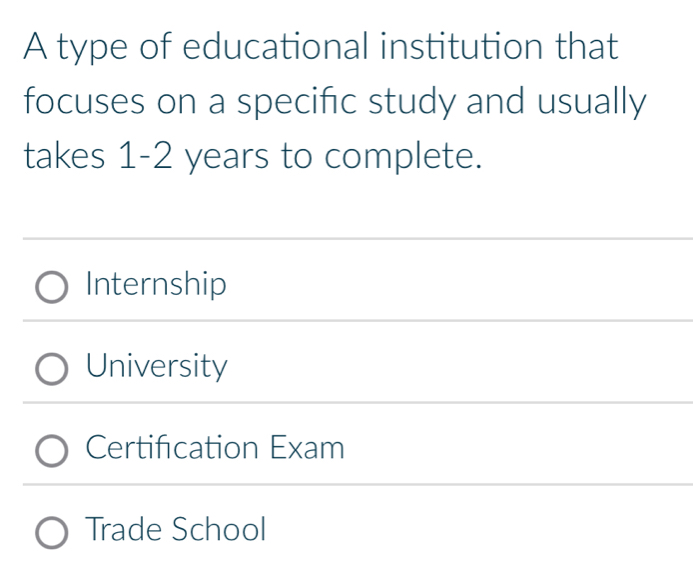Click the question line starting 'A type of'
693x573 pixels.
322,46
